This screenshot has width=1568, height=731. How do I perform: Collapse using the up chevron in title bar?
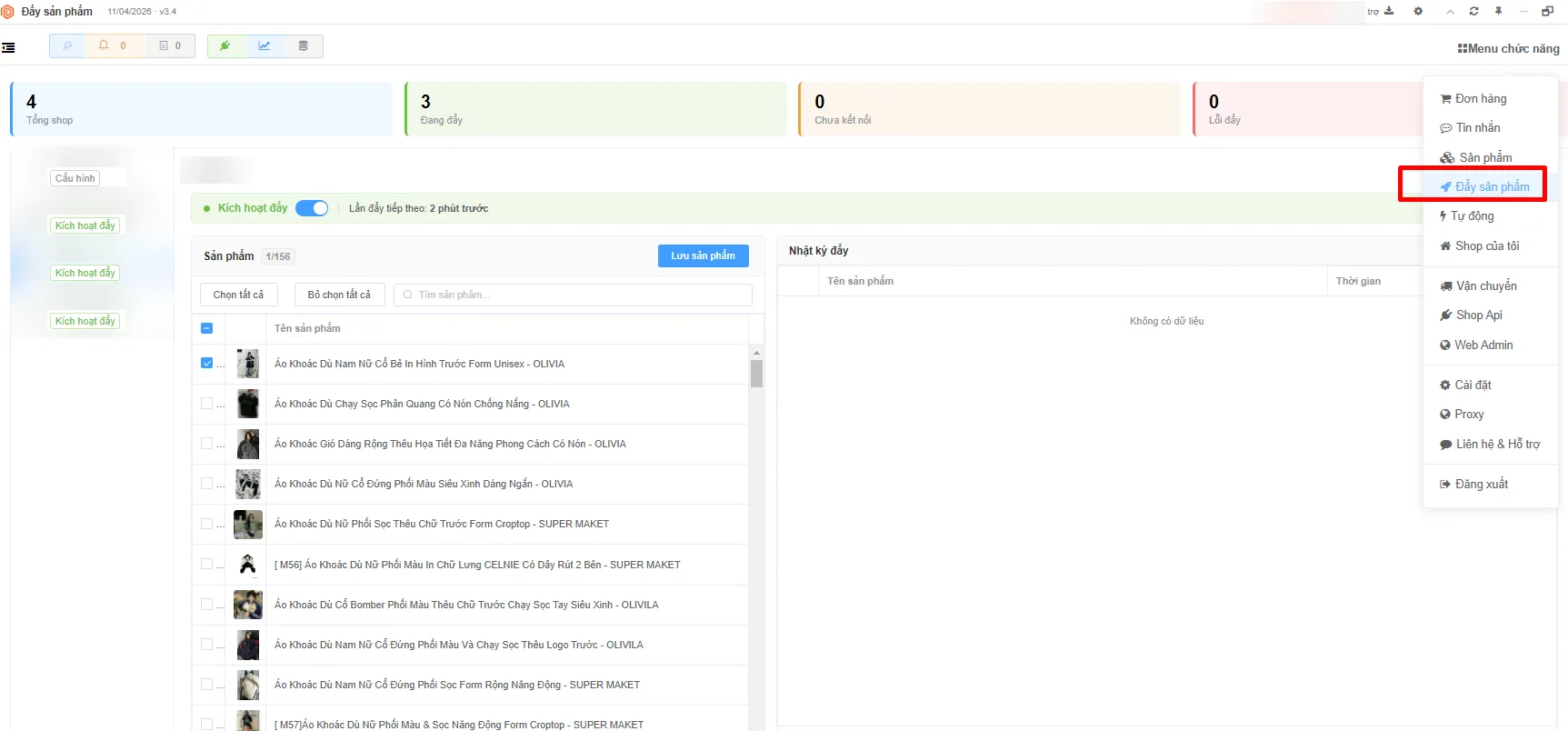[x=1450, y=11]
